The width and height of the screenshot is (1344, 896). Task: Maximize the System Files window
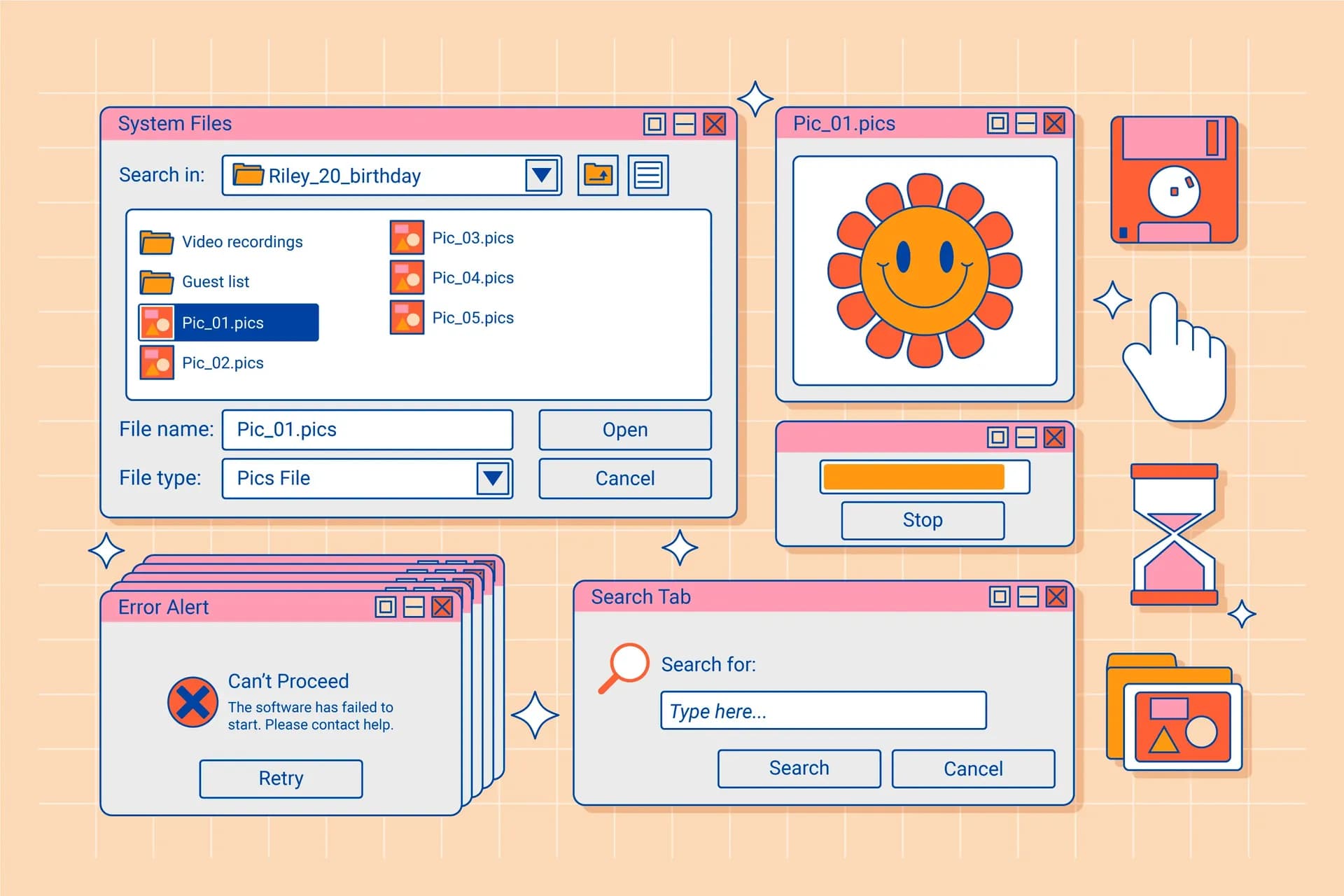(654, 125)
